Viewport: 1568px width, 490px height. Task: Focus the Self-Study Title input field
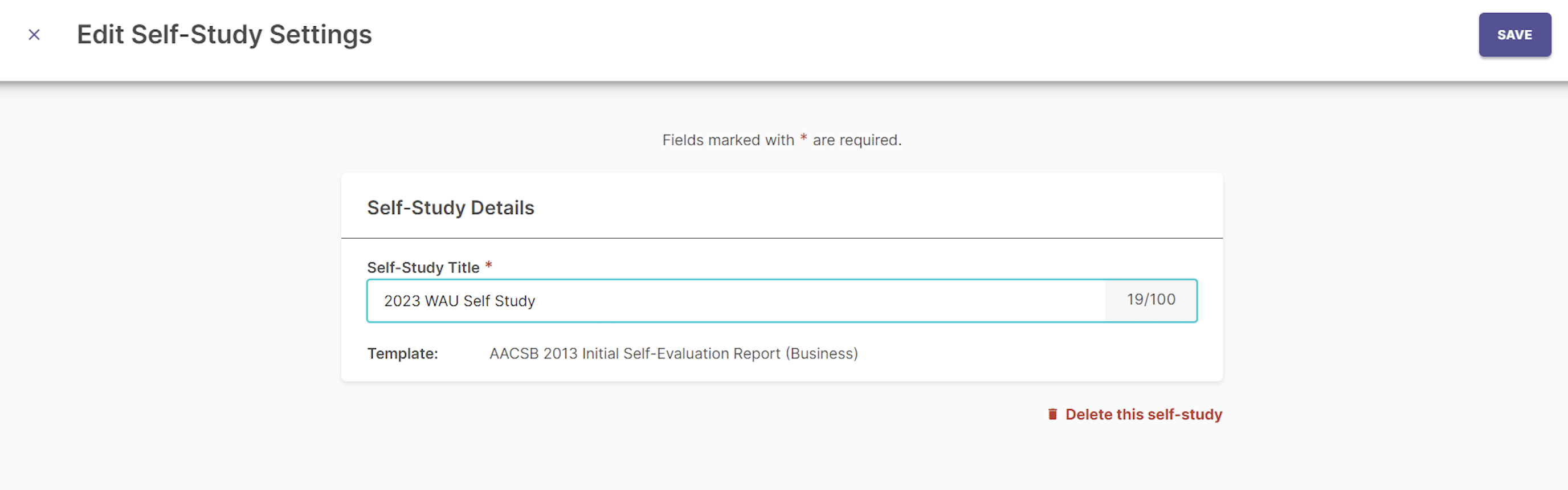coord(736,301)
